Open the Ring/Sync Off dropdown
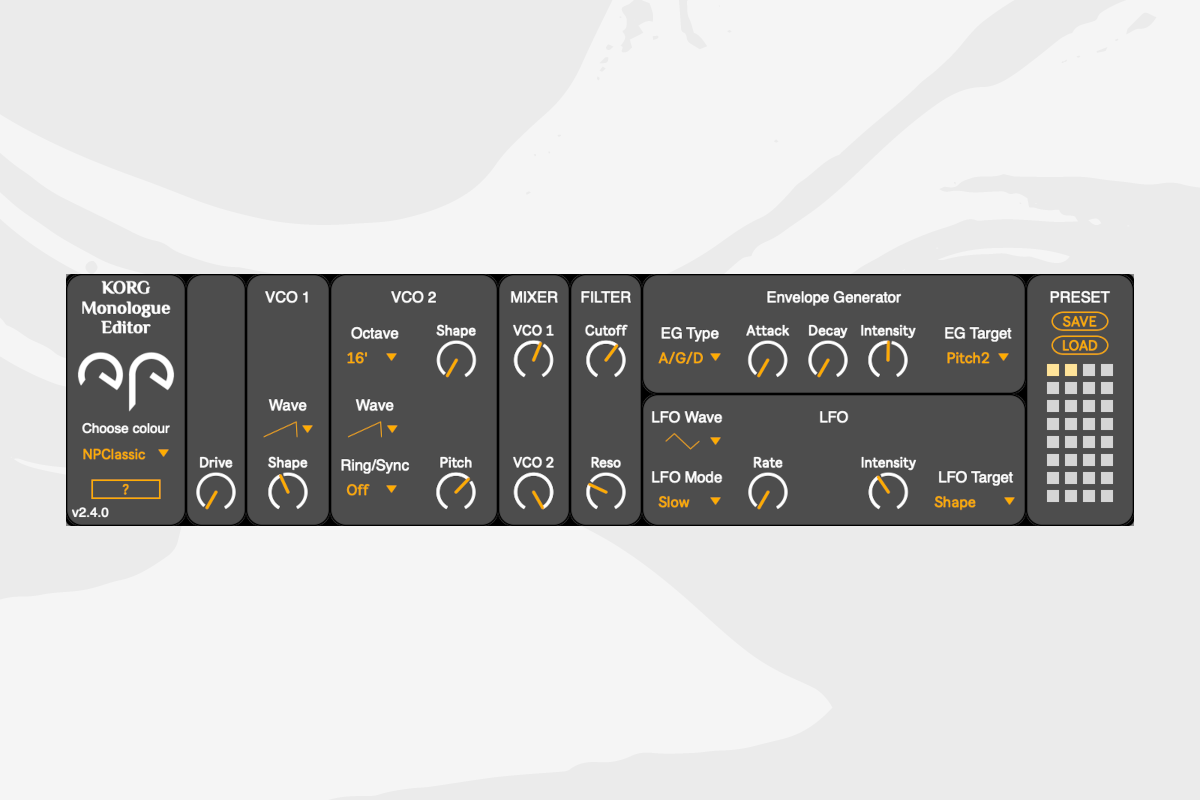 tap(372, 490)
